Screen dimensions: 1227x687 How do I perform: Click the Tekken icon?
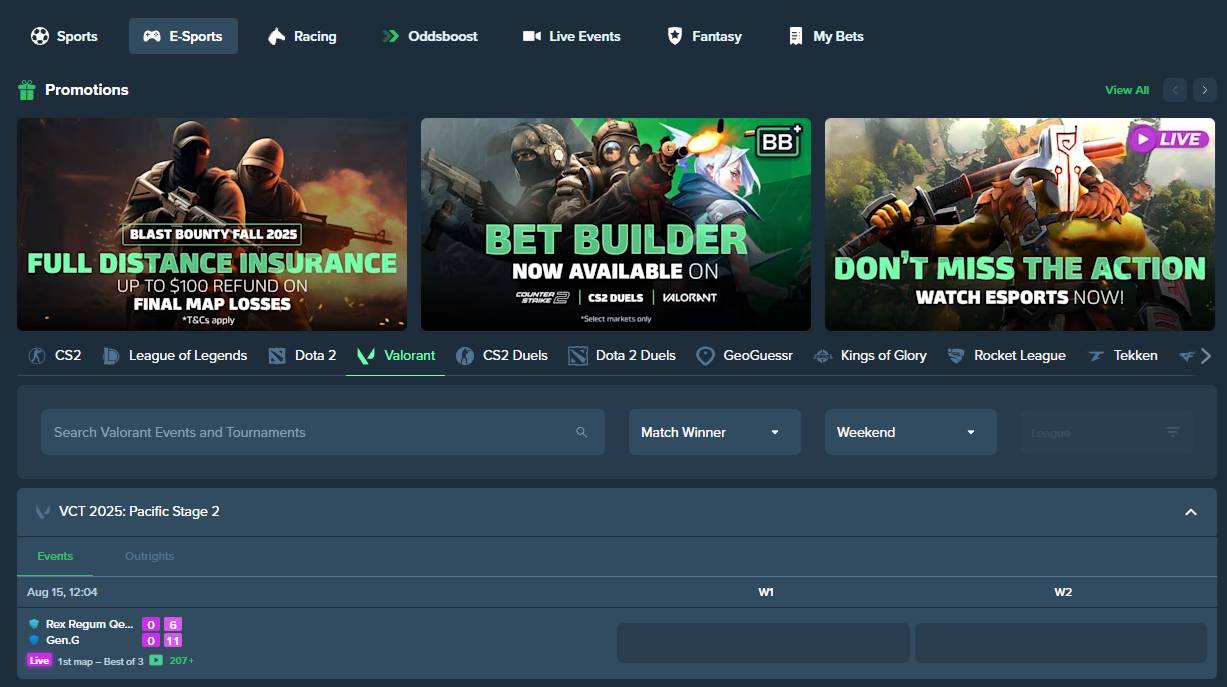1096,356
